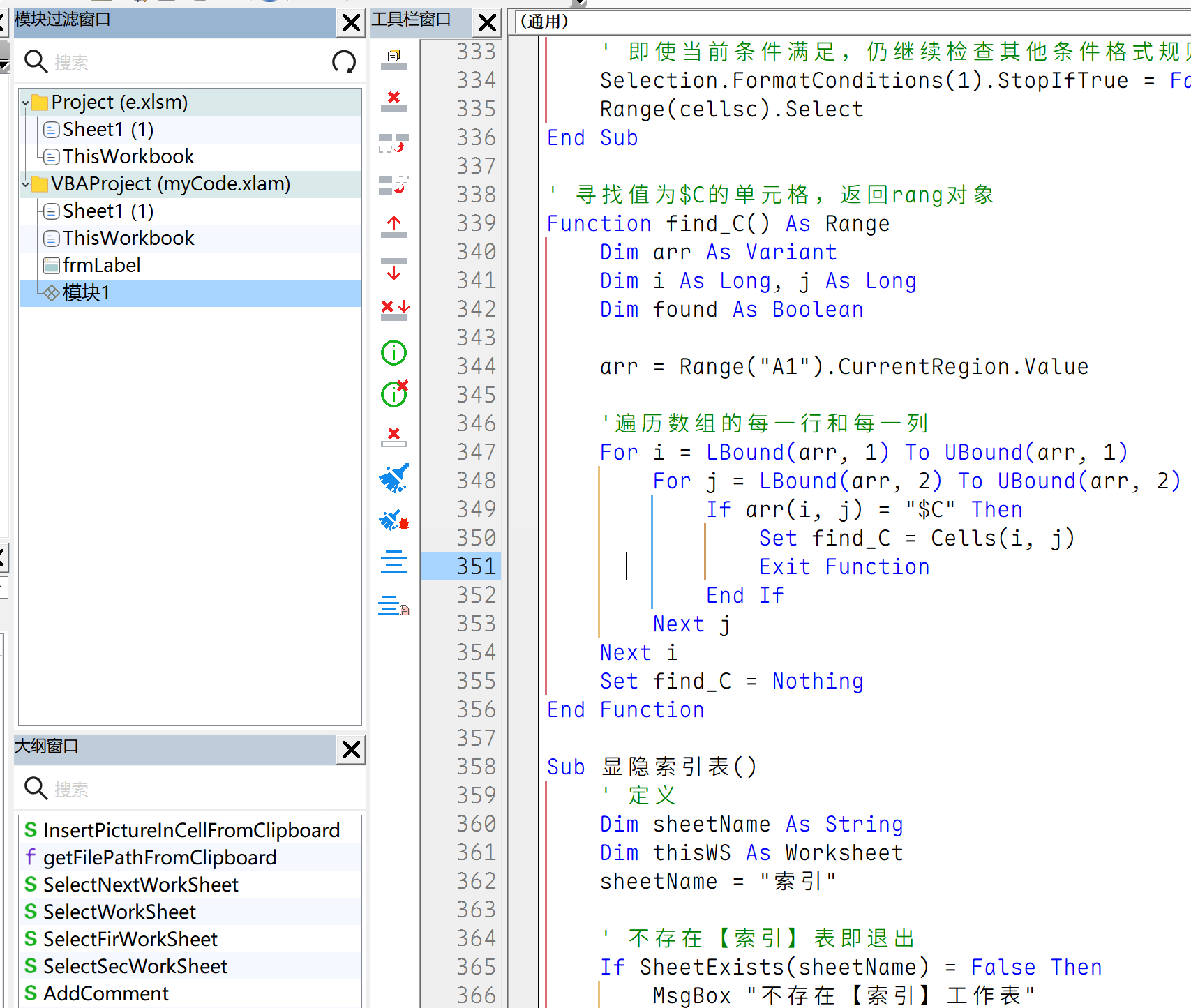Image resolution: width=1191 pixels, height=1008 pixels.
Task: Click the format-and-save icon with disk
Action: 394,605
